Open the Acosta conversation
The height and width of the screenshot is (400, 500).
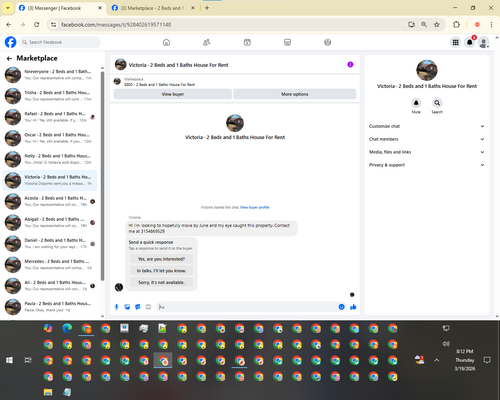(x=50, y=201)
